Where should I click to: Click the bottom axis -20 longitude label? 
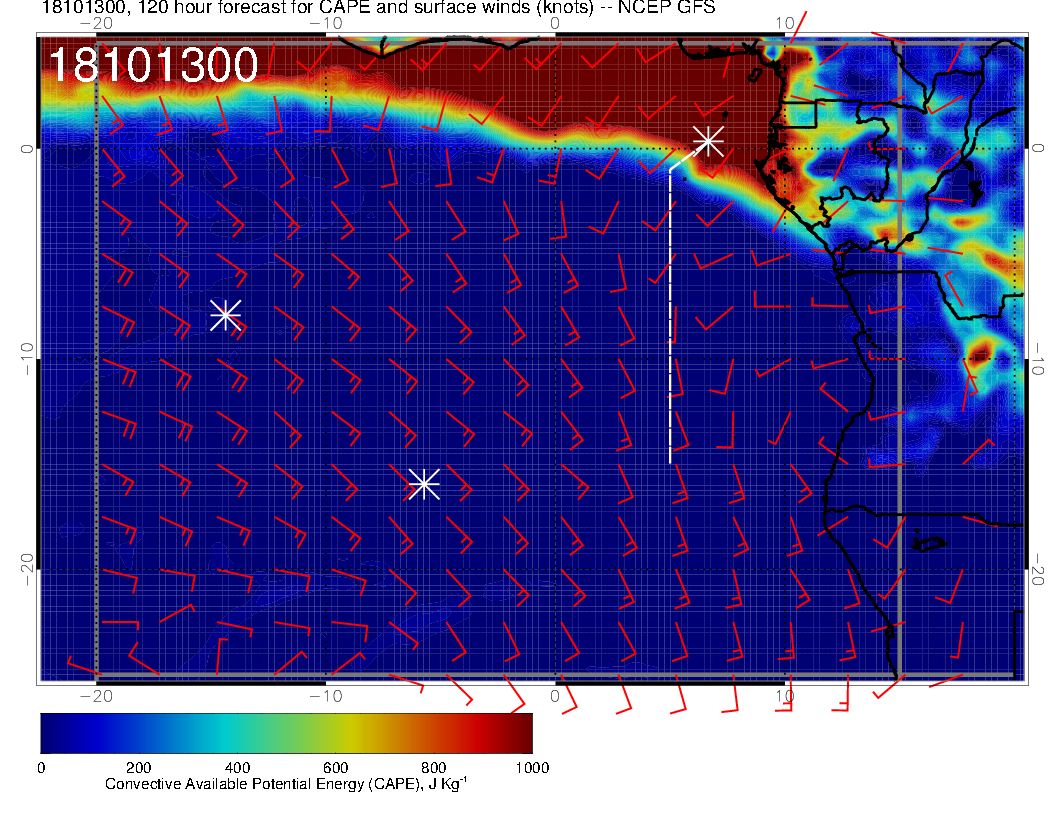pos(95,695)
